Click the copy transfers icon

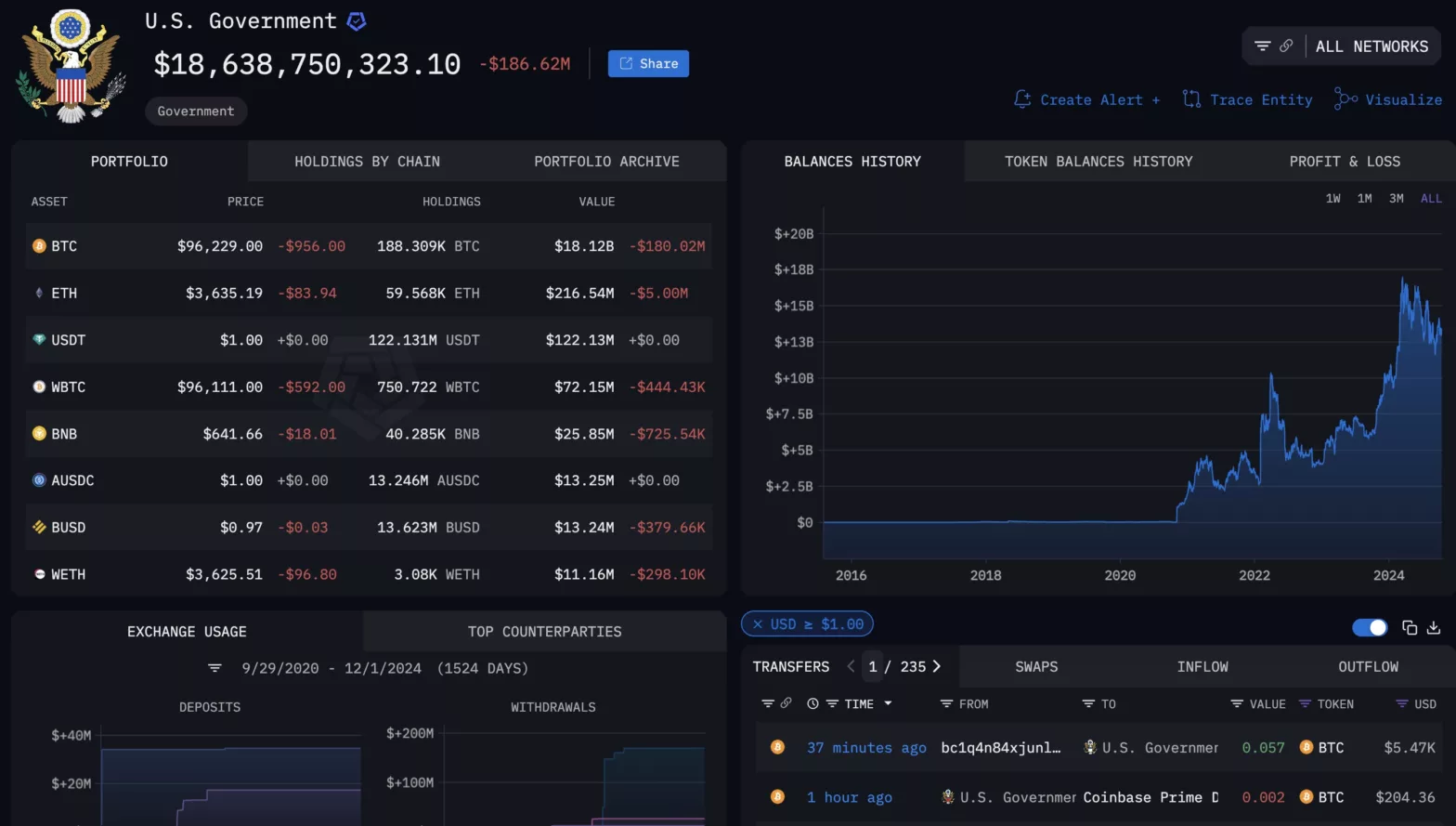(1409, 627)
